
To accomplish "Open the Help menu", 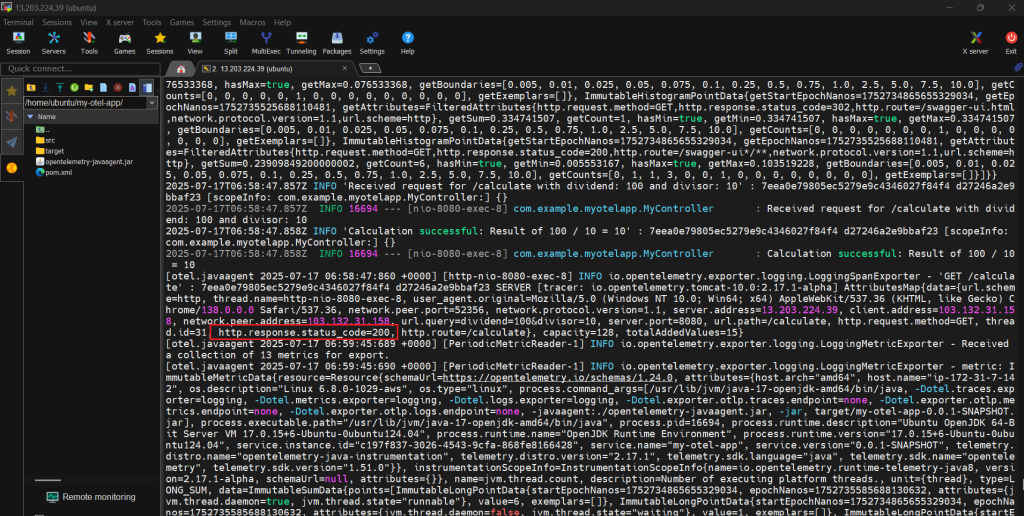I will click(282, 22).
